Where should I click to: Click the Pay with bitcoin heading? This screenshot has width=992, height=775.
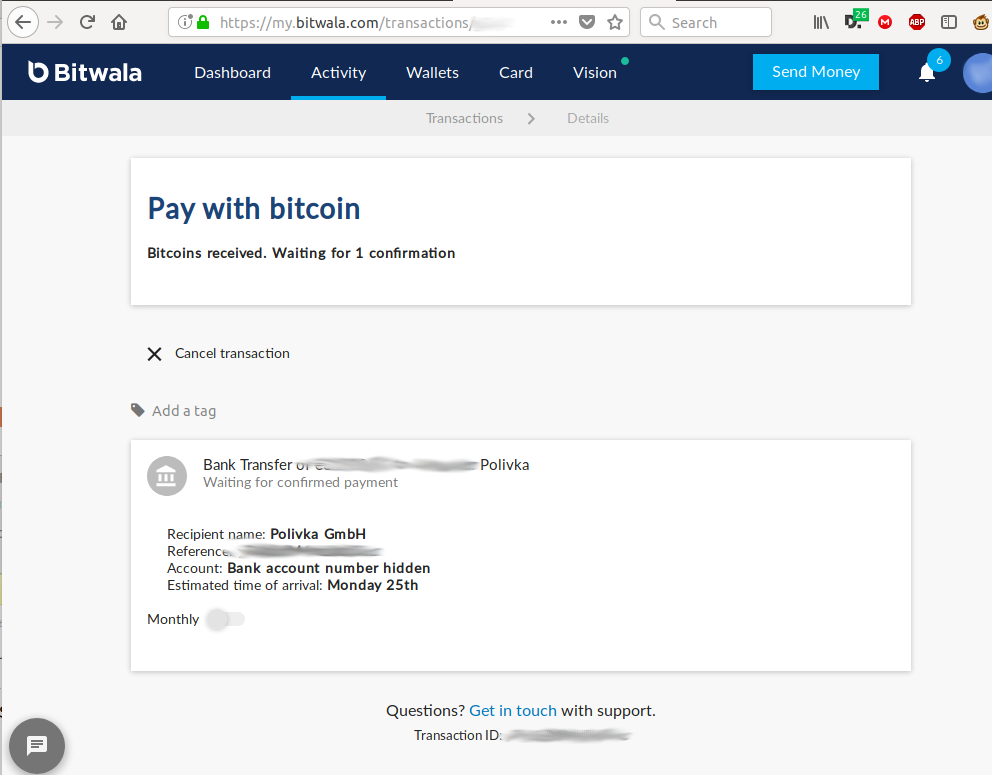pos(254,209)
